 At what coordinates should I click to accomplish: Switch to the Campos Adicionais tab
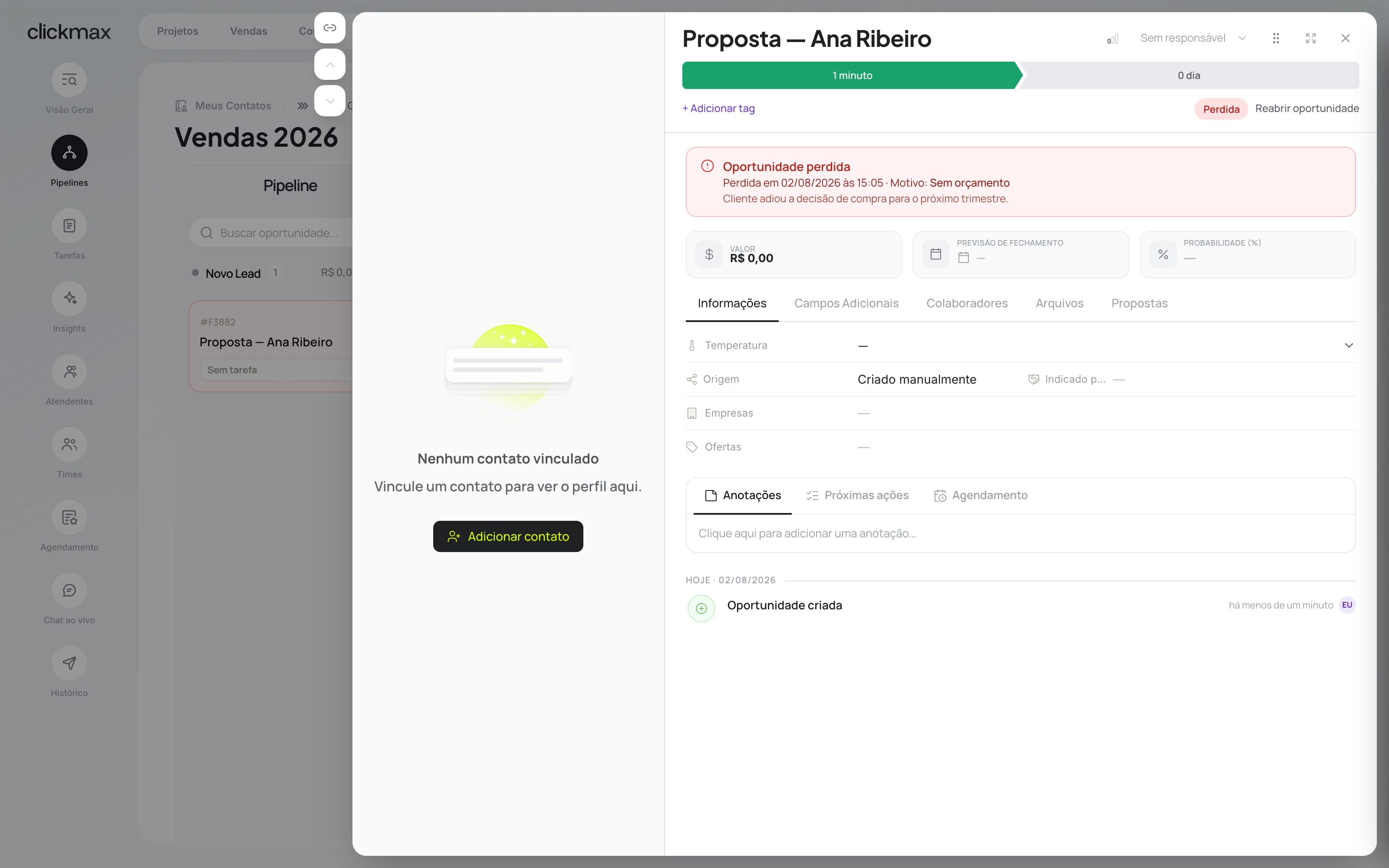point(846,304)
